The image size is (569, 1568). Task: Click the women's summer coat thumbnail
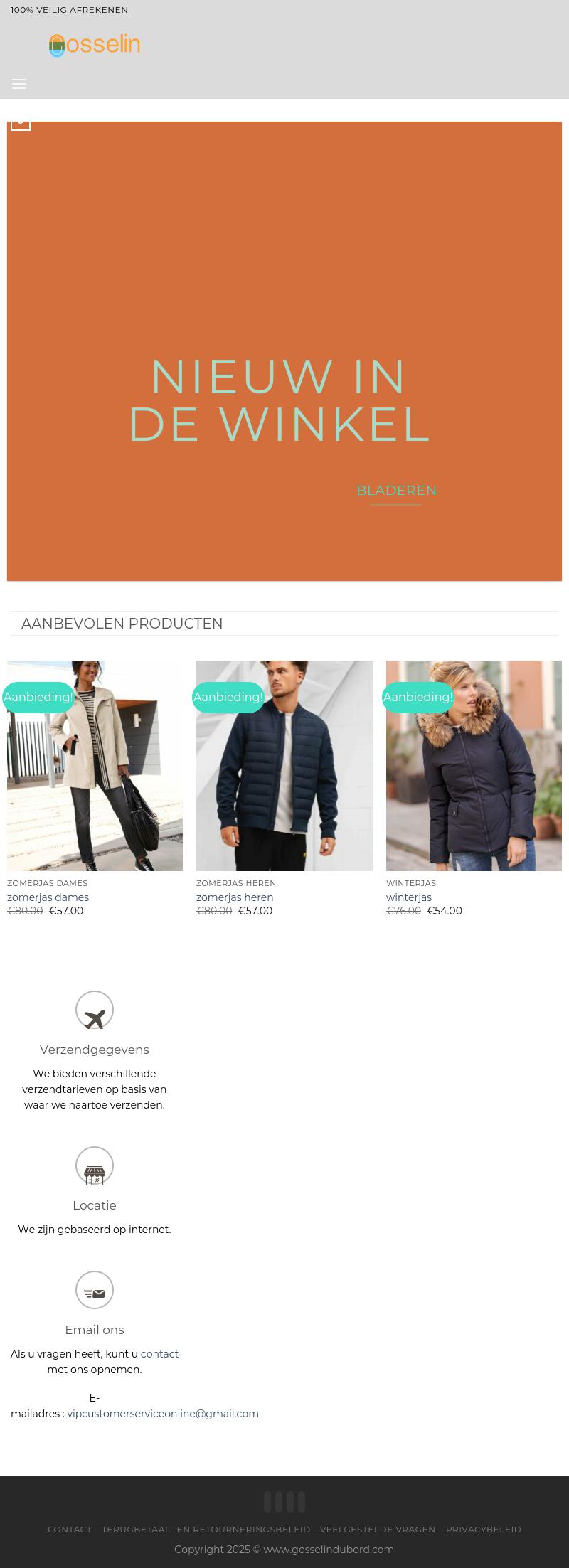[x=95, y=766]
